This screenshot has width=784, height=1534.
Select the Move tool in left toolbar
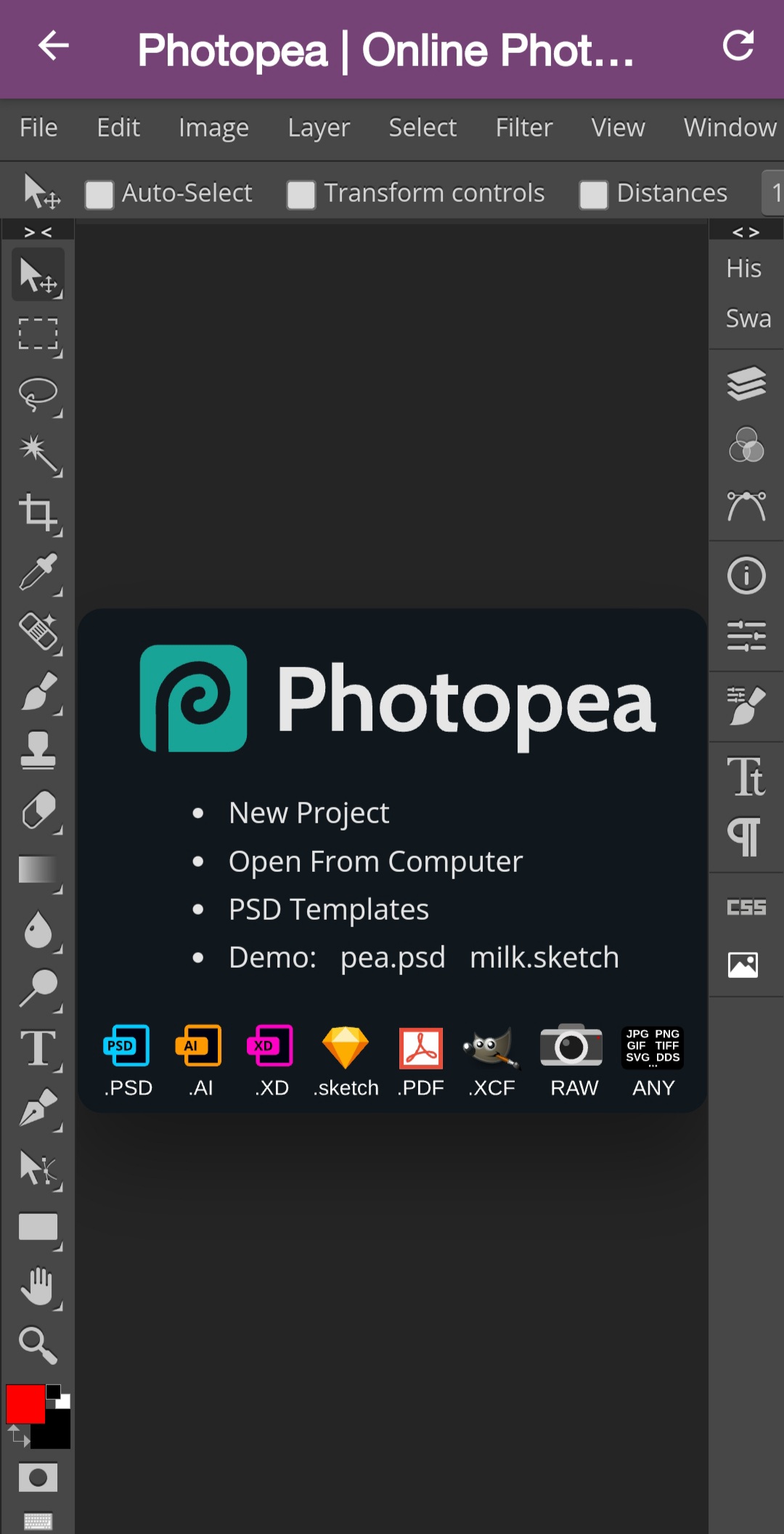(x=38, y=274)
